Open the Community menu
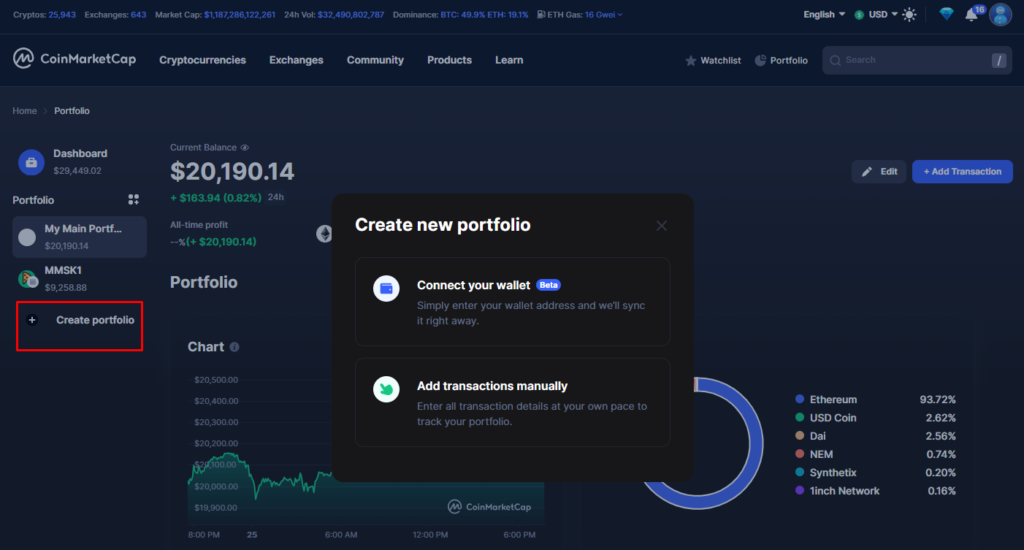The image size is (1024, 550). (x=375, y=60)
